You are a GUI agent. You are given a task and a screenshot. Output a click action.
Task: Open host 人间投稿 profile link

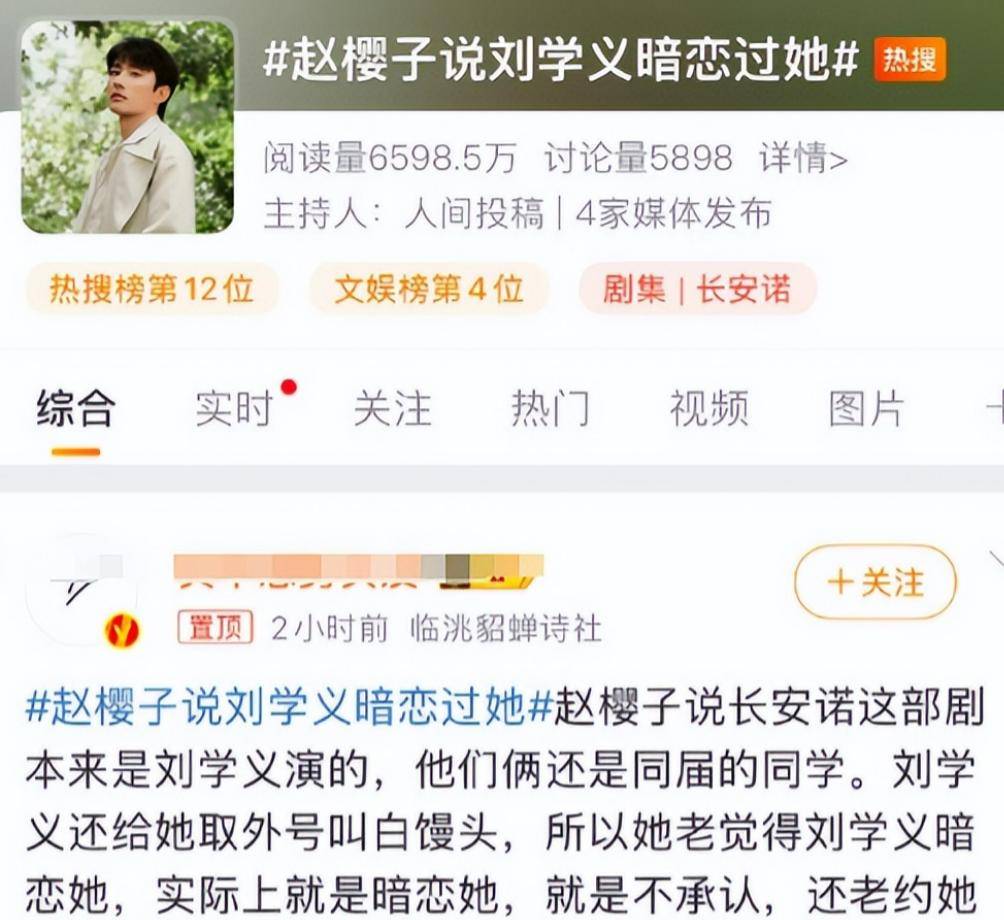[x=474, y=213]
